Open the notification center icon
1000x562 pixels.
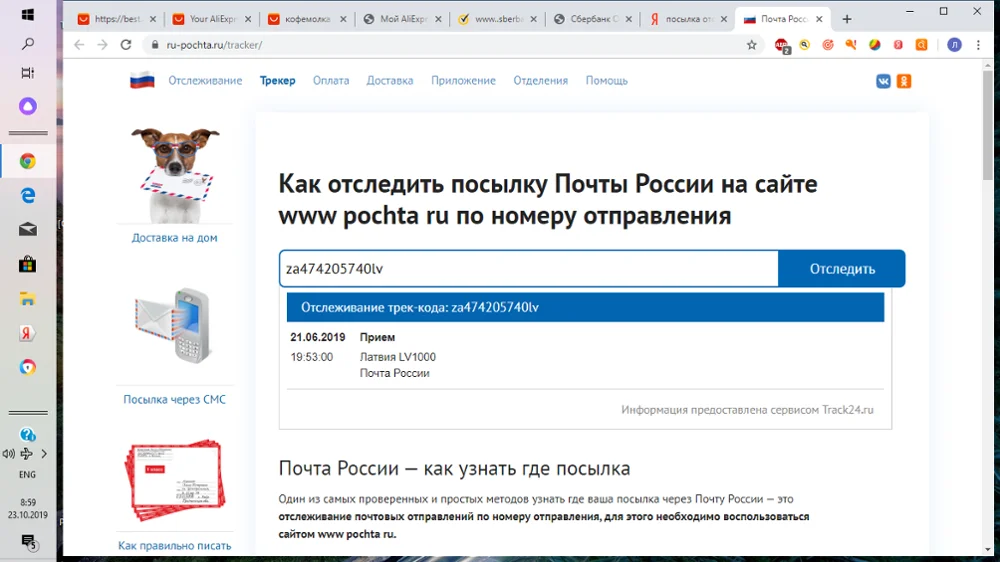(x=28, y=542)
